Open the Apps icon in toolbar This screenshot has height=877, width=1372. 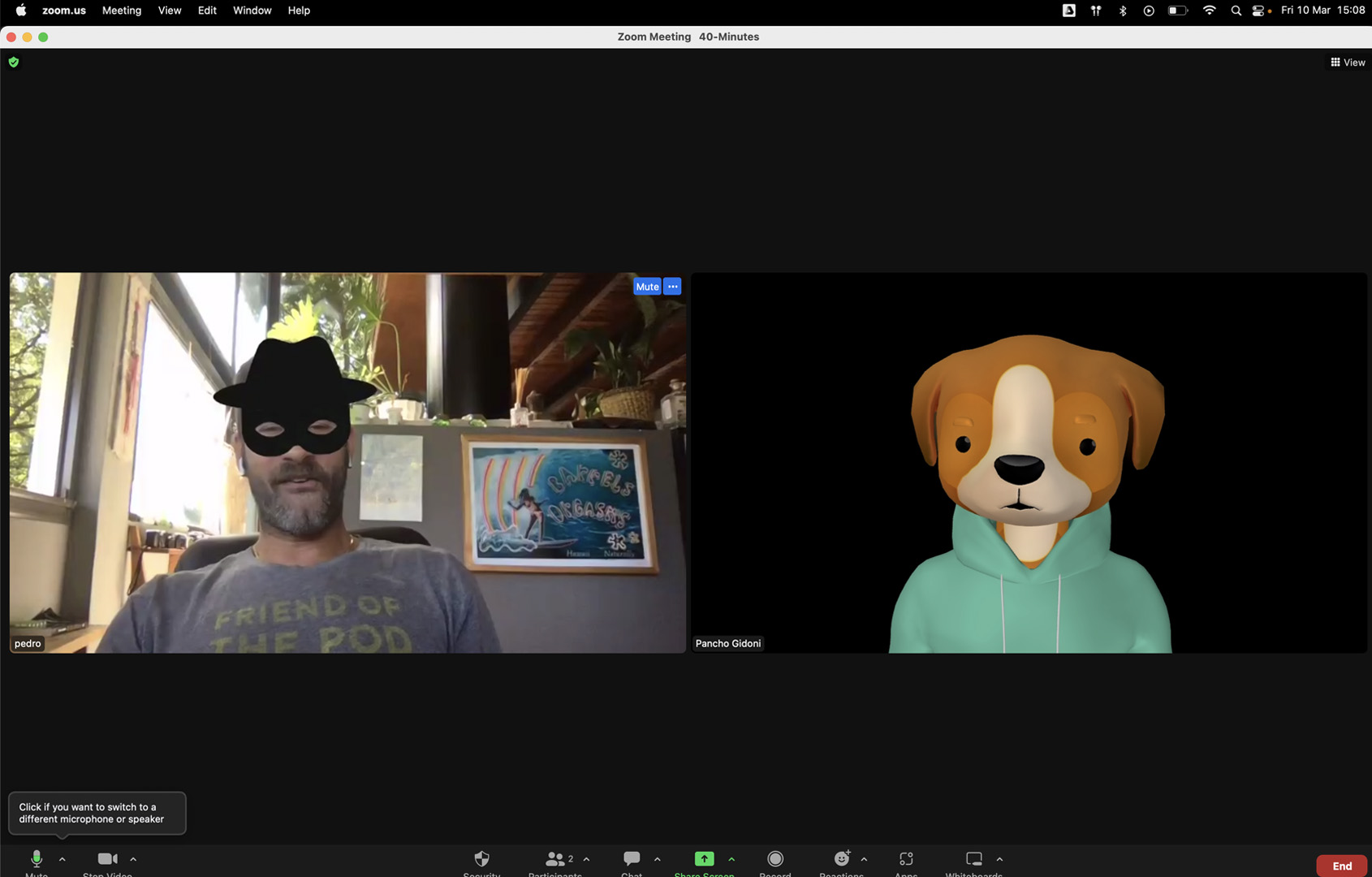(x=906, y=859)
